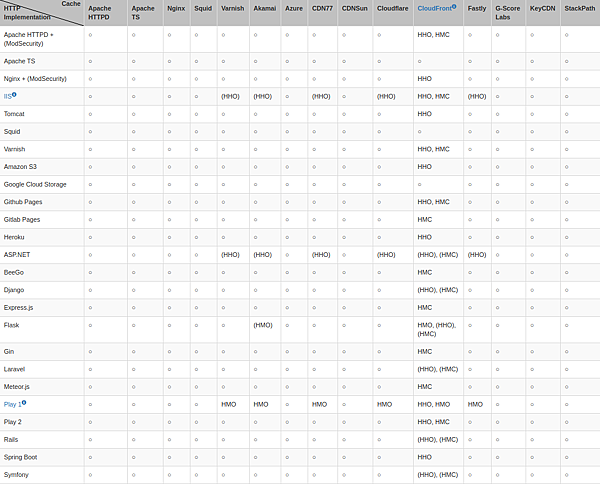Click the Express.js row label
The image size is (600, 484).
[18, 308]
